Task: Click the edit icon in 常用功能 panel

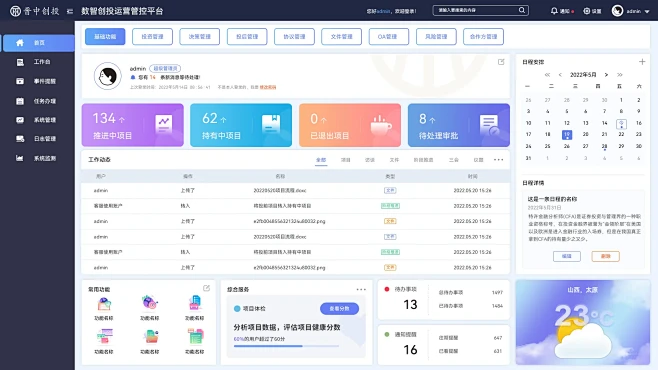Action: tap(206, 288)
